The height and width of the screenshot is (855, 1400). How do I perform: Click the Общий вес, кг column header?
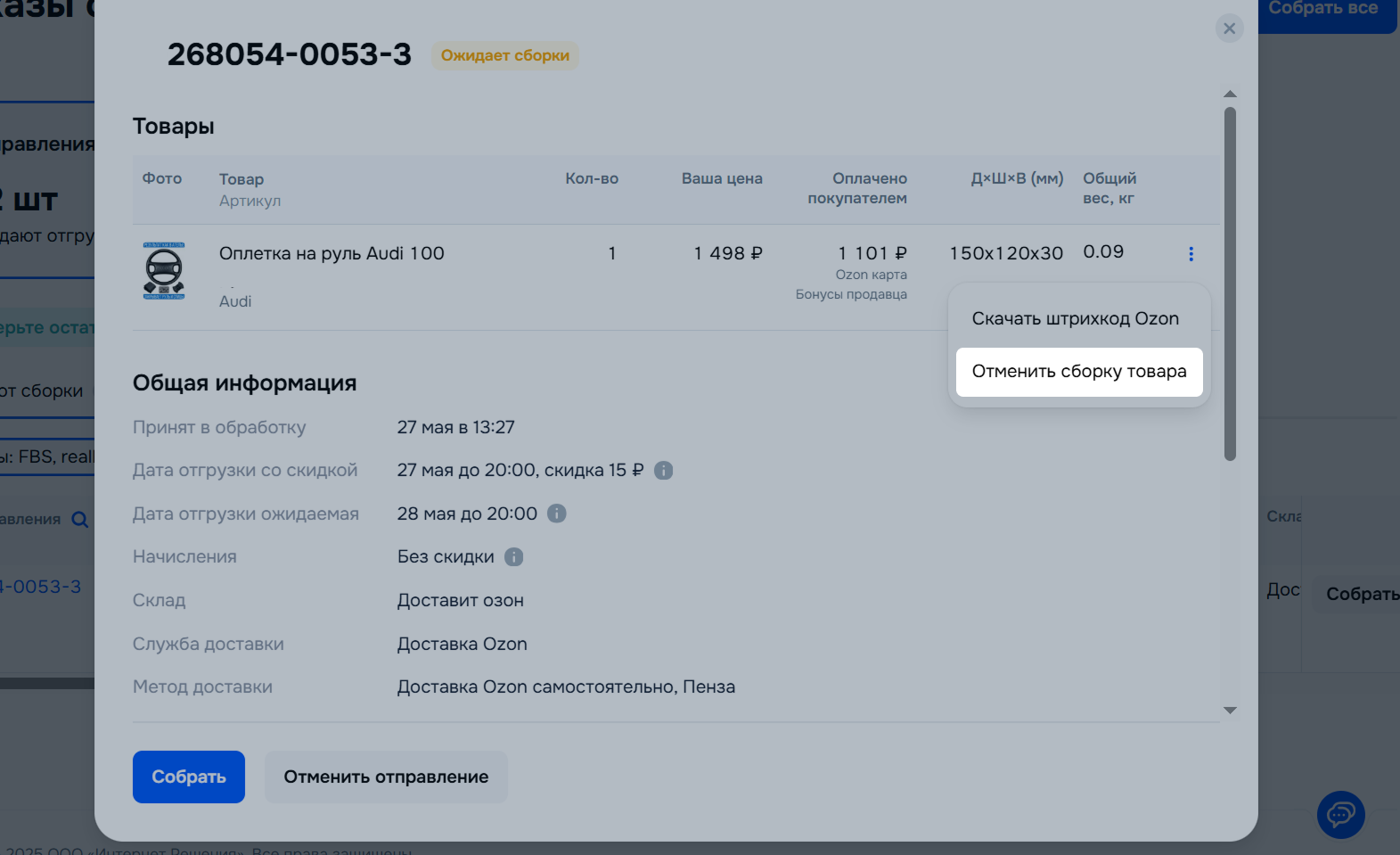pos(1109,188)
